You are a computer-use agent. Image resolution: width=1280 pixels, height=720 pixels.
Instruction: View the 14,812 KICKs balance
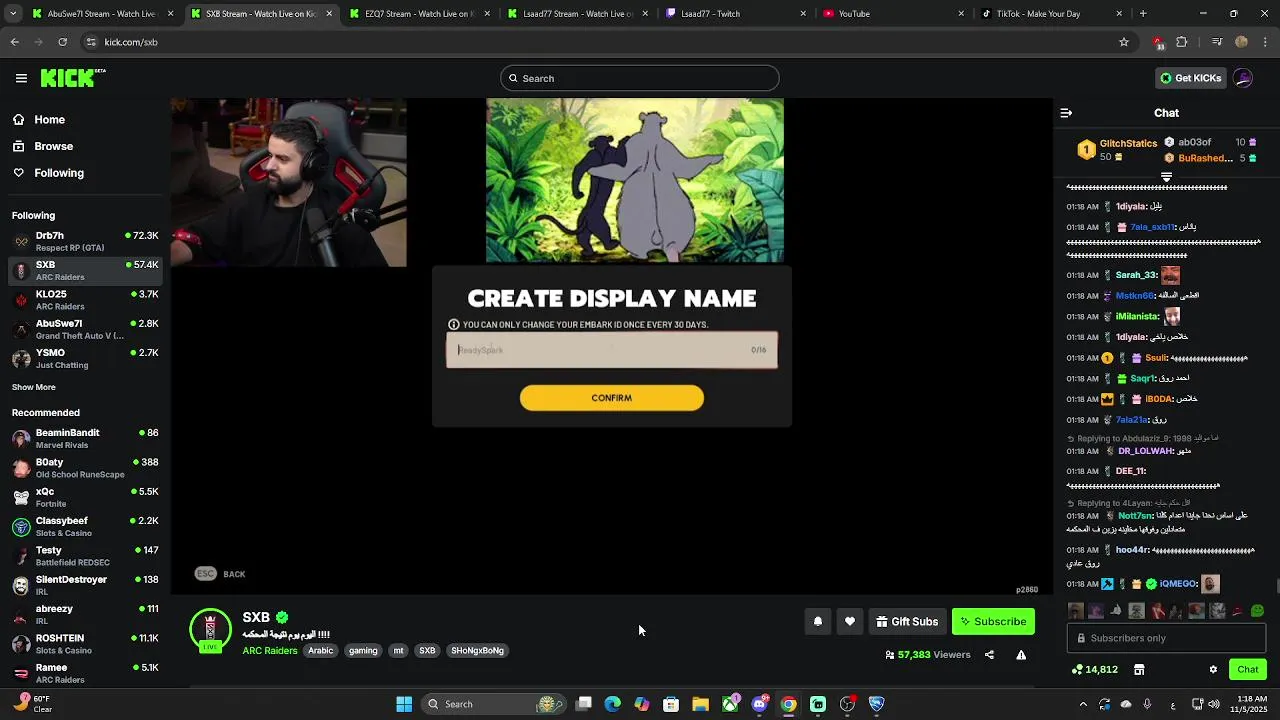[1095, 669]
